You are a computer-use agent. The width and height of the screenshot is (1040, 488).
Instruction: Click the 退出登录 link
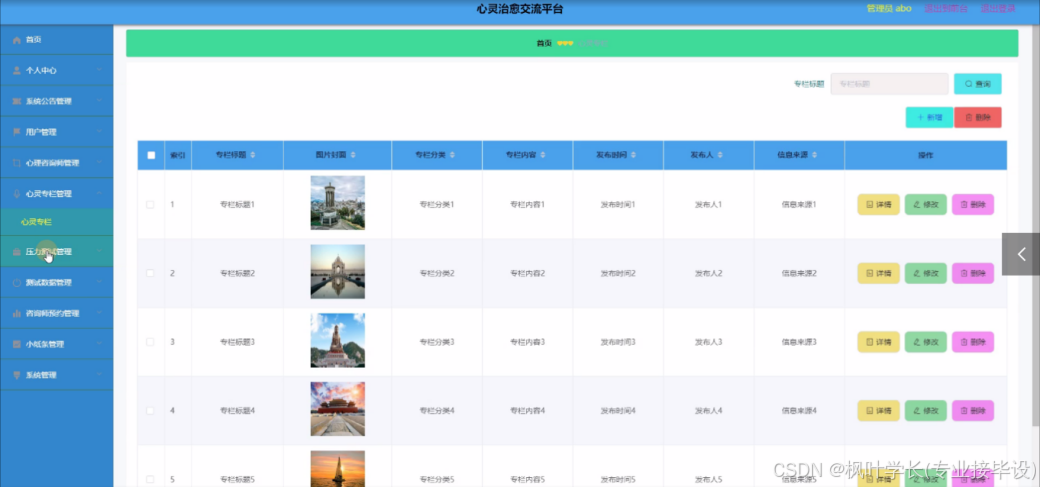998,9
